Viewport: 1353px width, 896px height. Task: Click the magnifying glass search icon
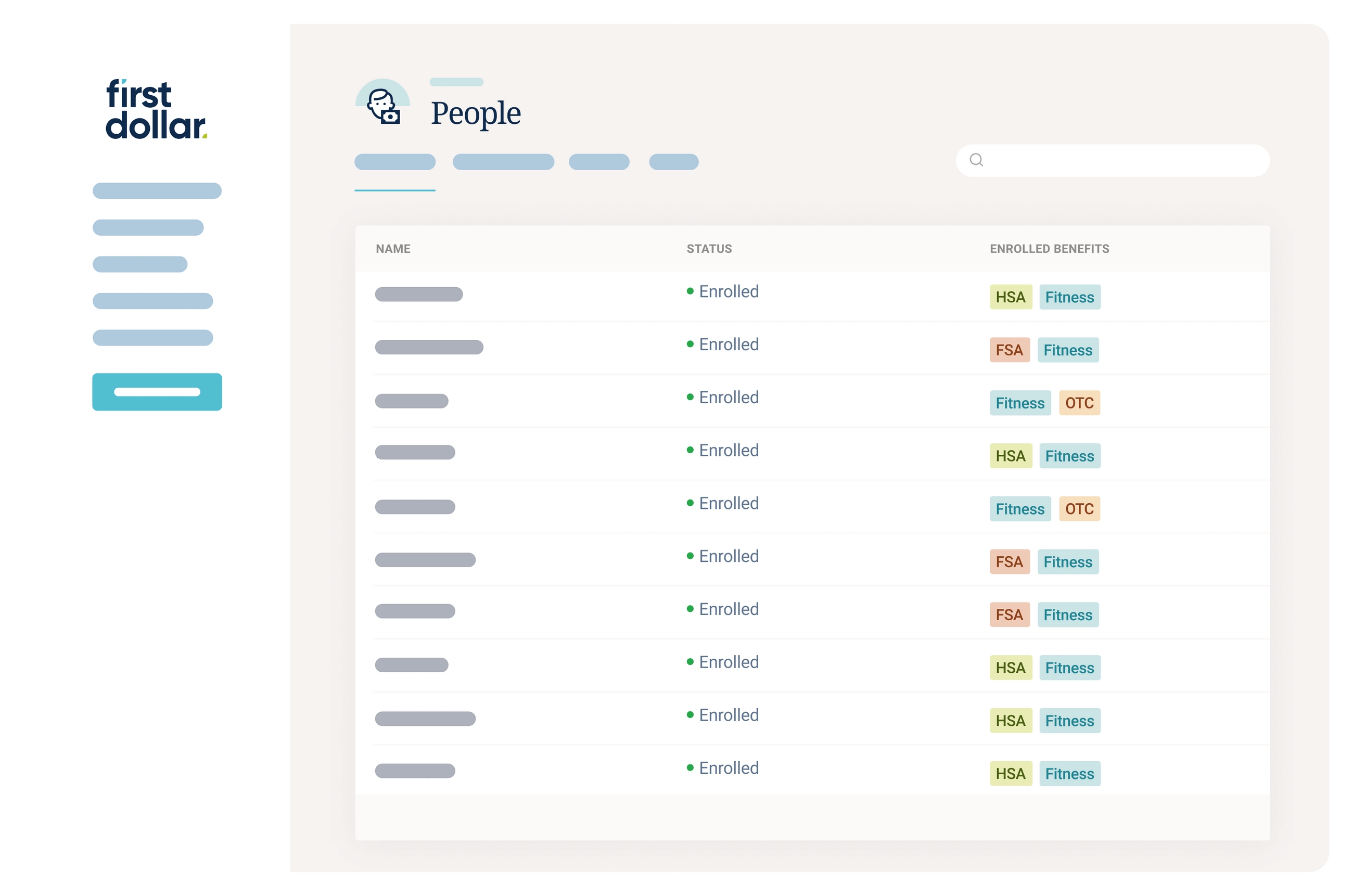coord(977,161)
